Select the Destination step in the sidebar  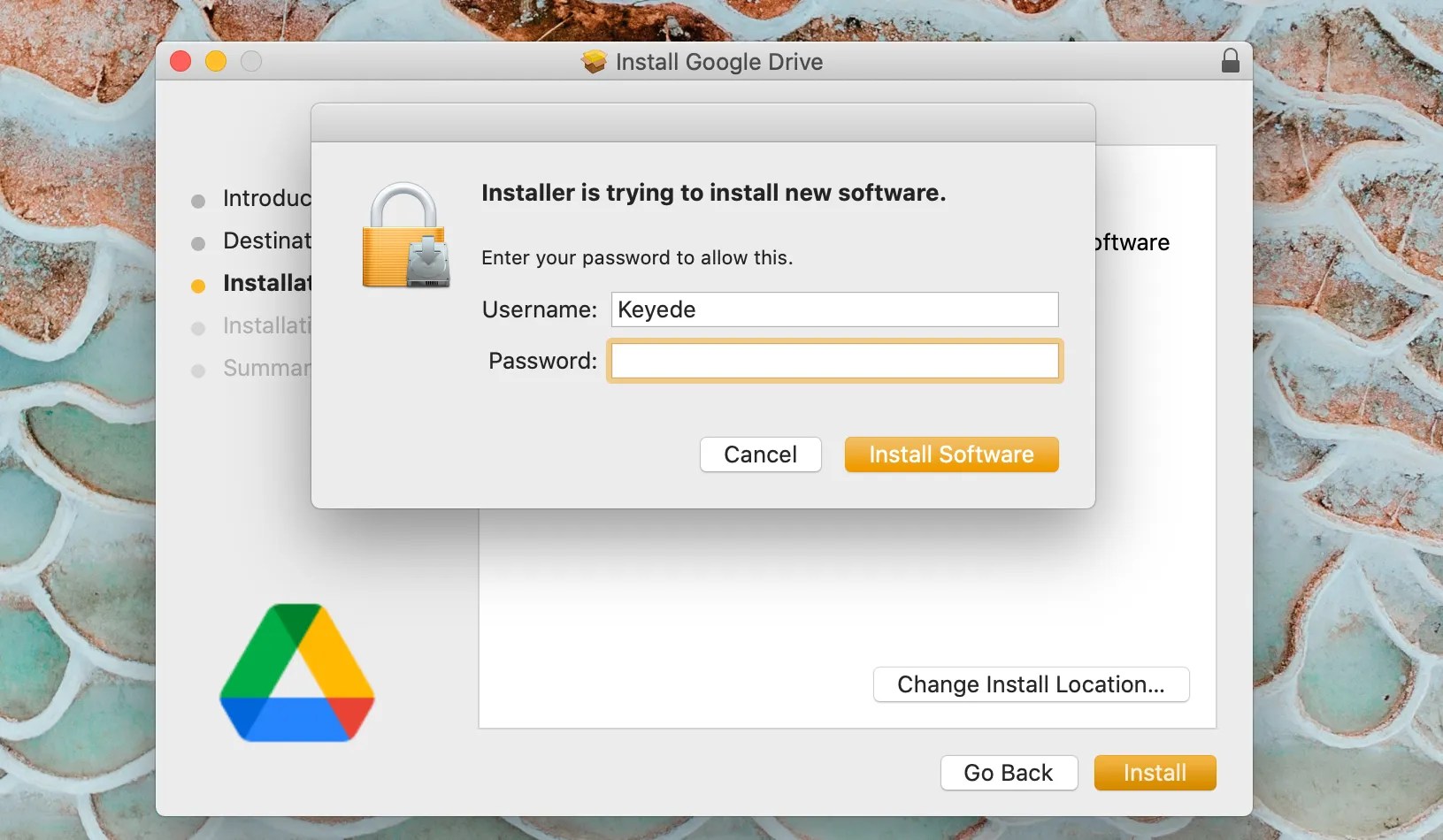(x=265, y=241)
